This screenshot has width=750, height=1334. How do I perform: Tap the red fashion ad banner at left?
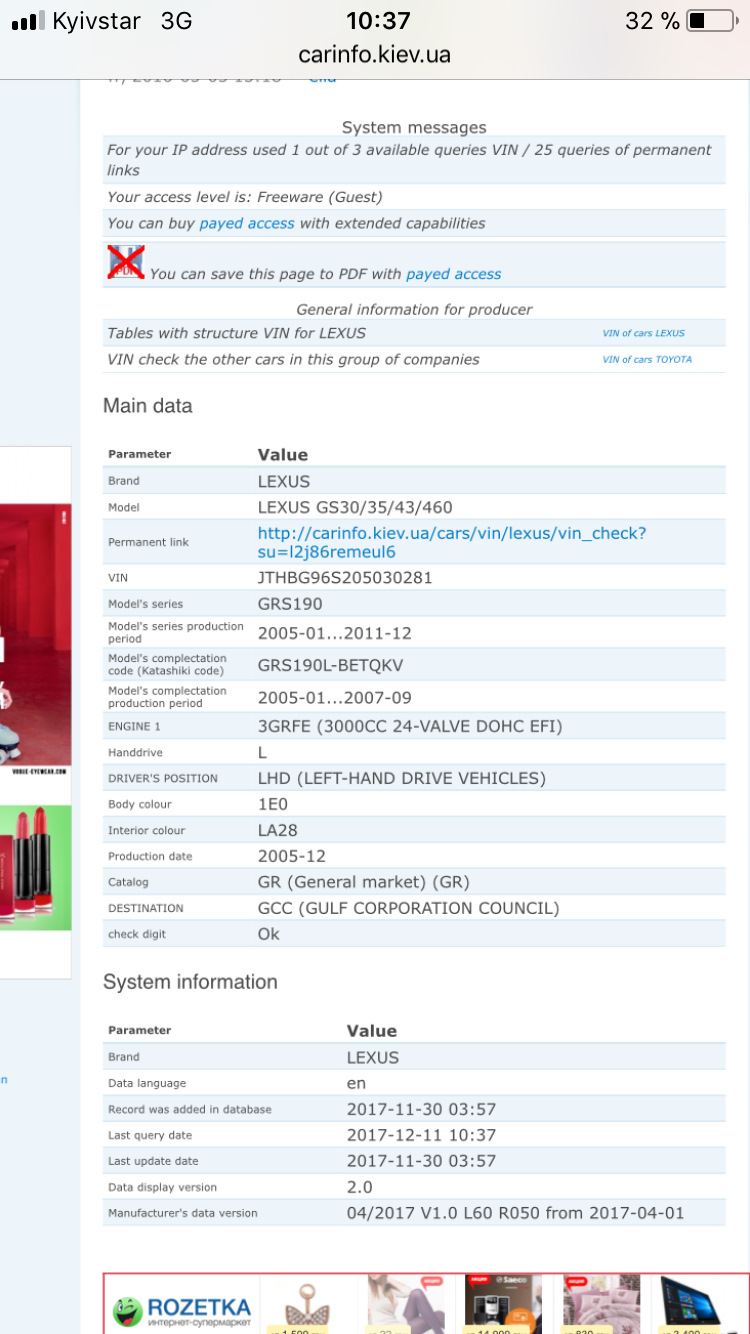(x=36, y=640)
